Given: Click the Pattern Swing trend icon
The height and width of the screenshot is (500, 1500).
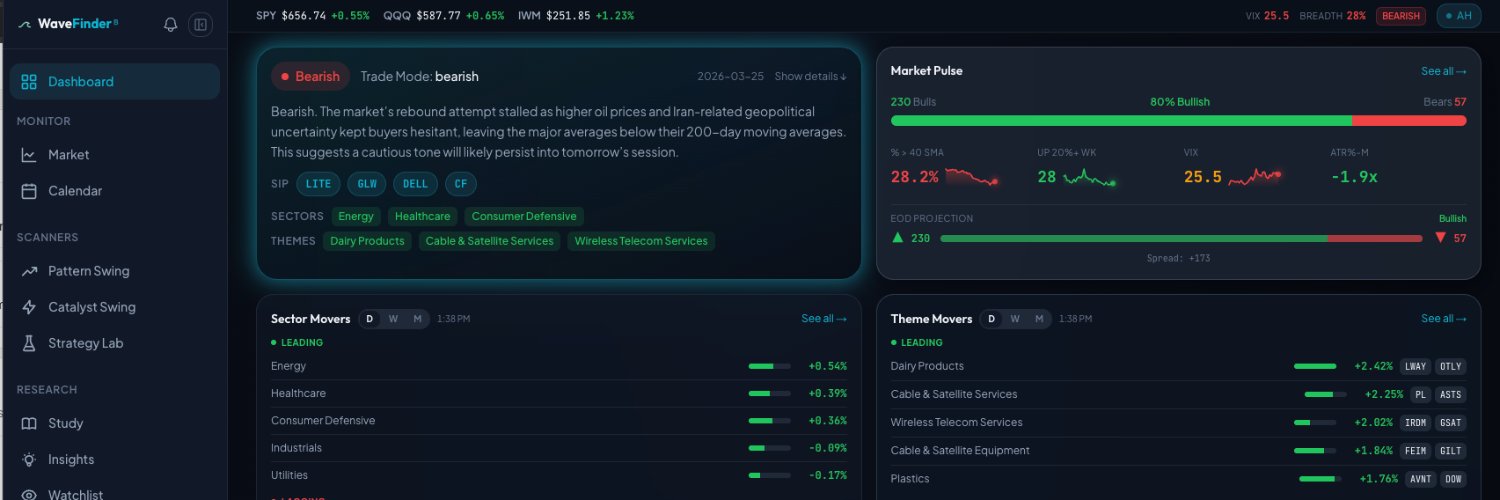Looking at the screenshot, I should [x=29, y=271].
